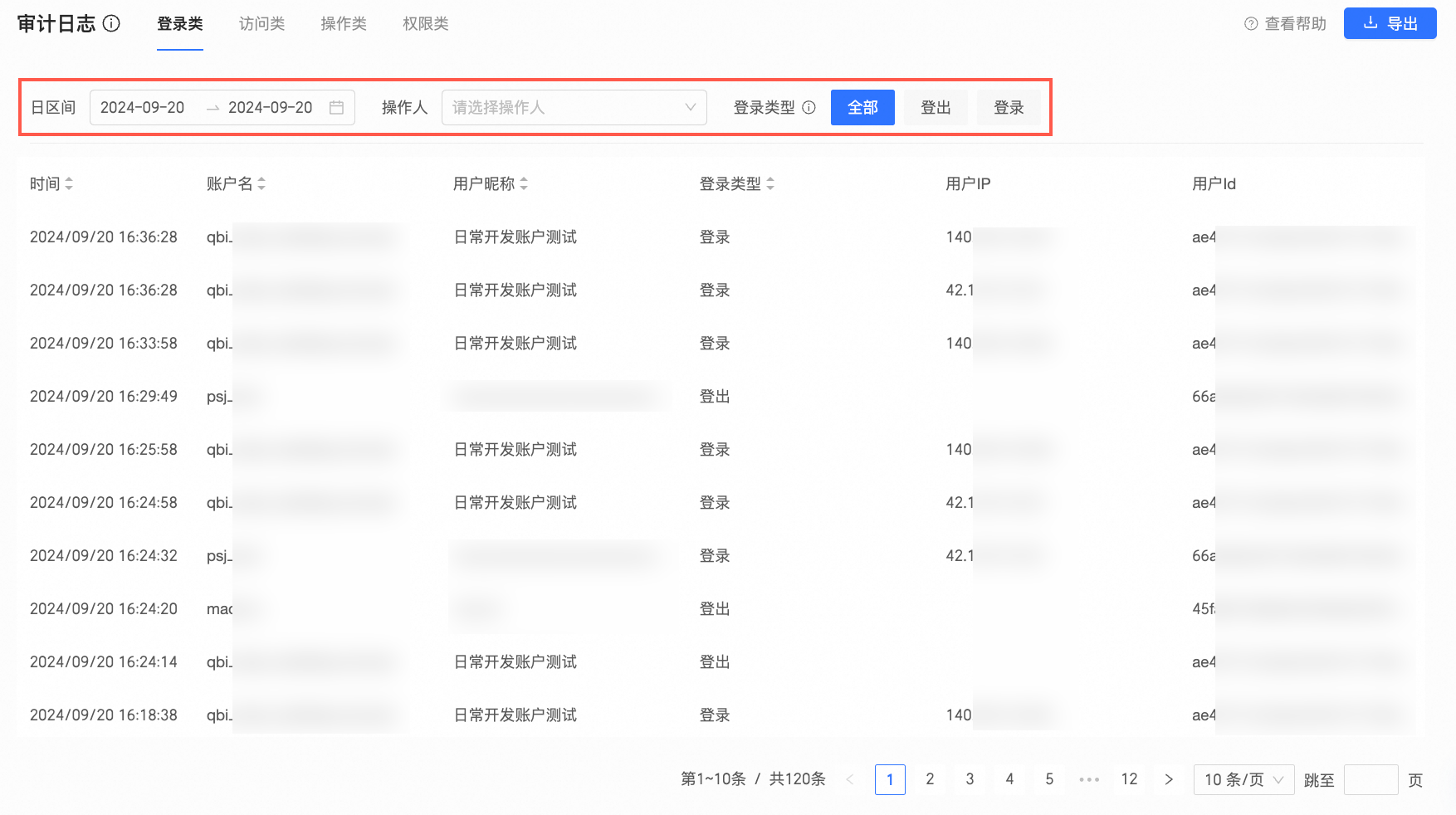The height and width of the screenshot is (815, 1456).
Task: Open the 查看帮助 help link
Action: [1285, 24]
